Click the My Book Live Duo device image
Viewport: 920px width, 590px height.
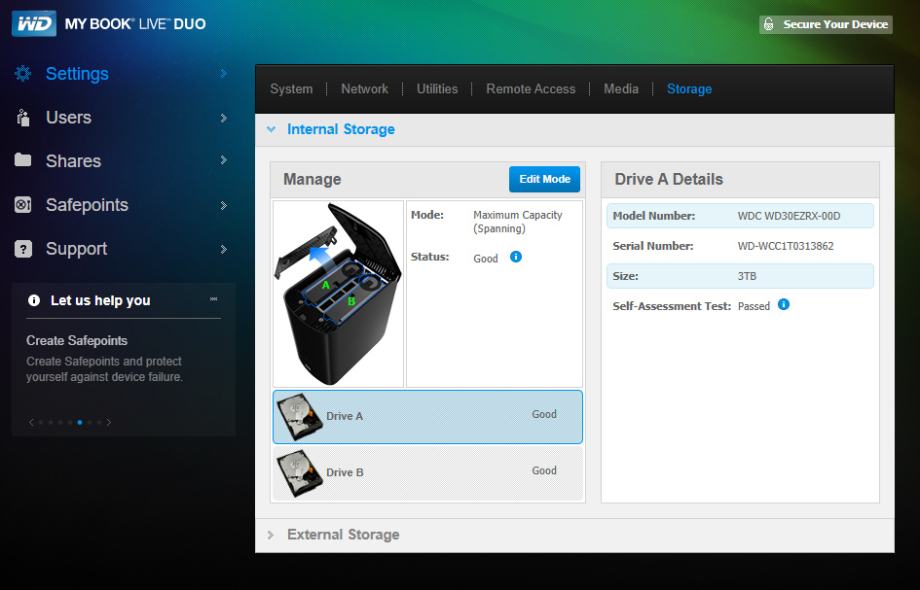[338, 294]
